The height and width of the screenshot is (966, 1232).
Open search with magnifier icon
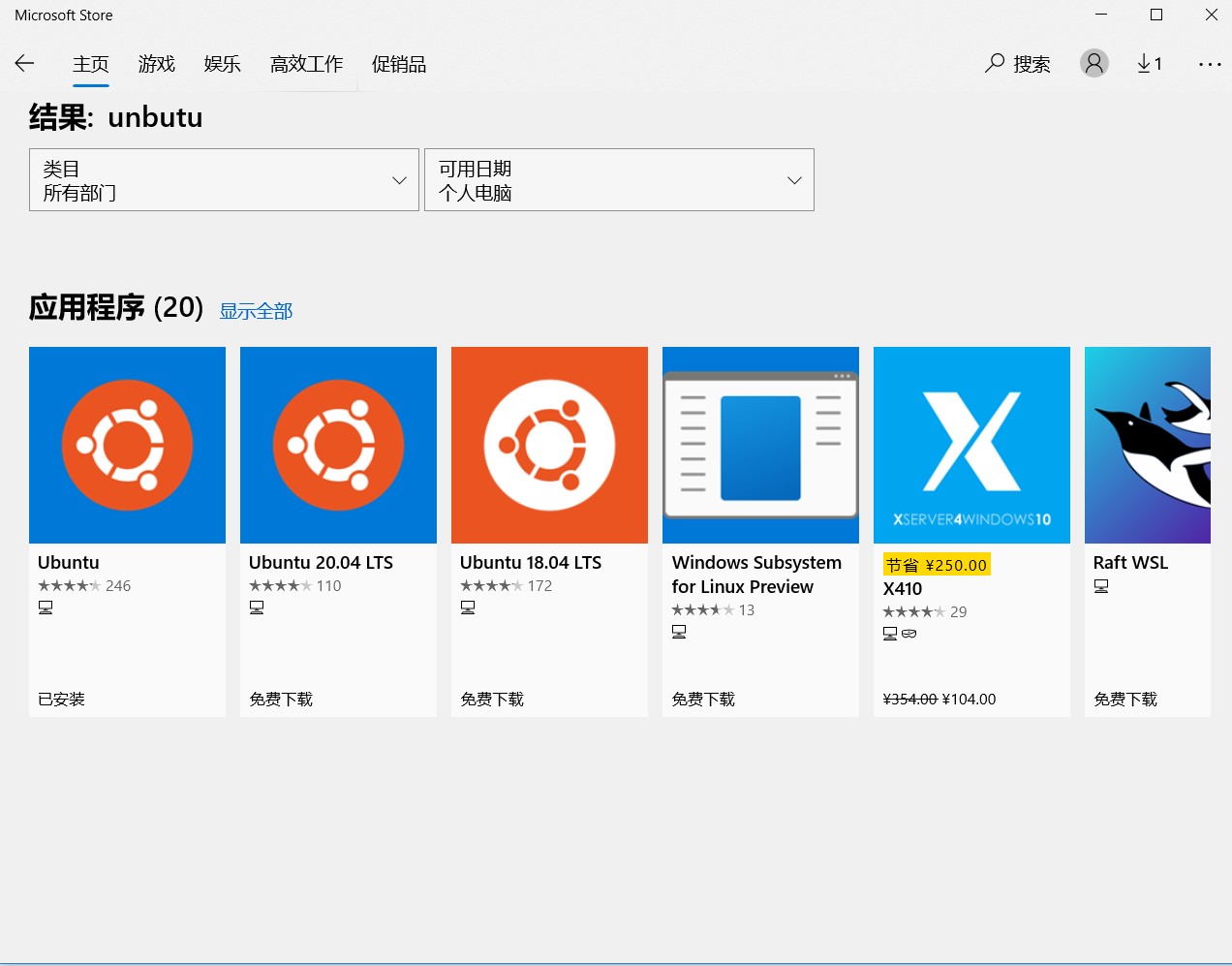pos(995,64)
